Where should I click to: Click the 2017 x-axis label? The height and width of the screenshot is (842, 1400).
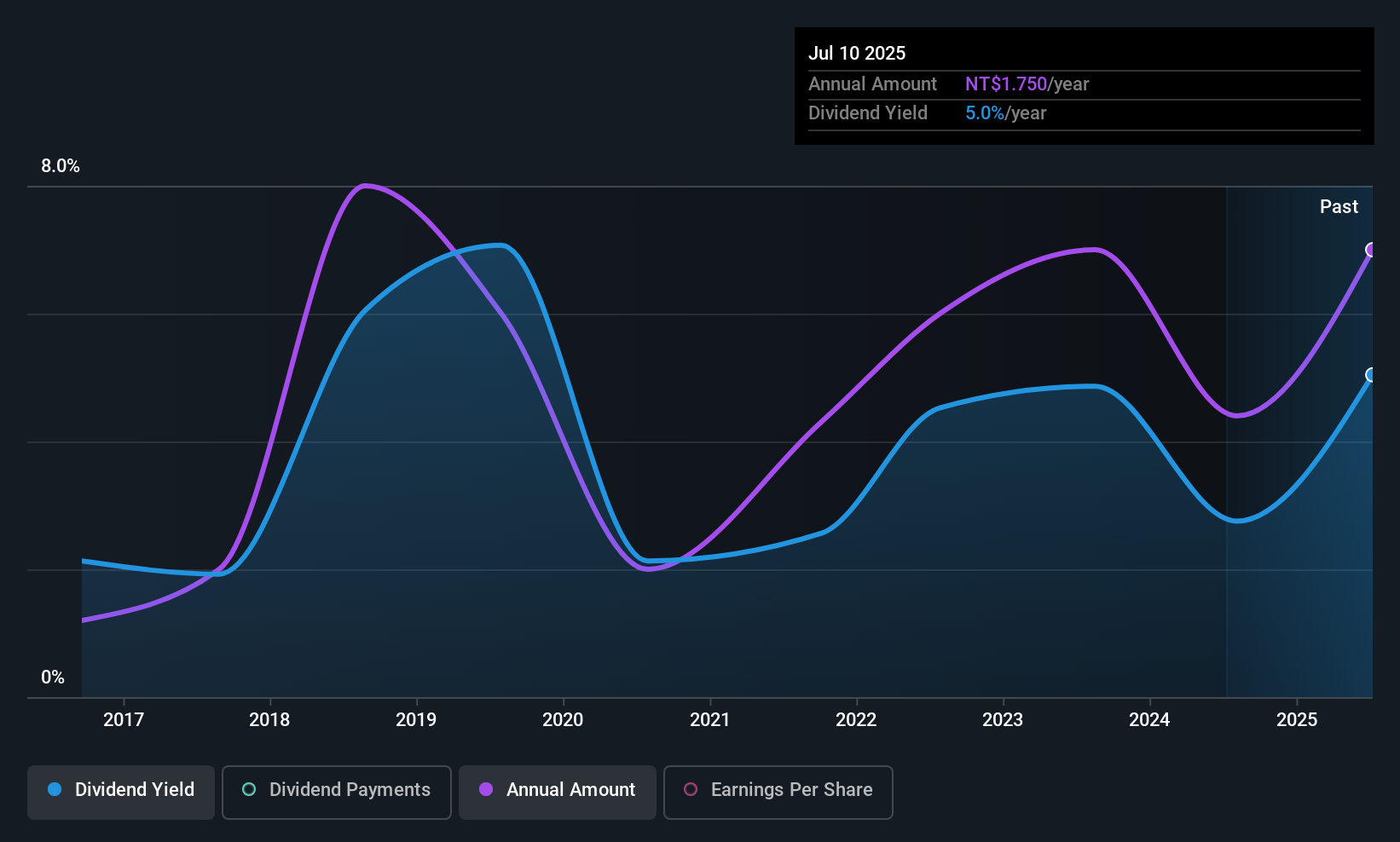tap(124, 719)
